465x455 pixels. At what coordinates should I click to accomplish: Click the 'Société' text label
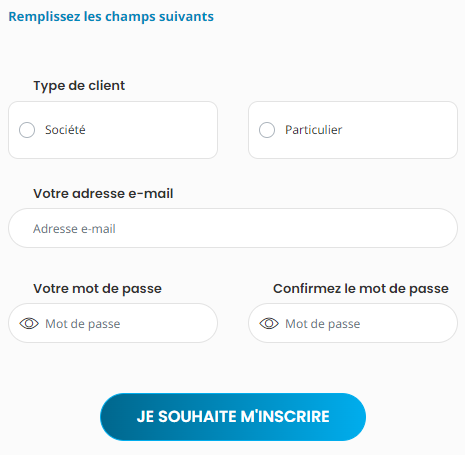pyautogui.click(x=65, y=130)
